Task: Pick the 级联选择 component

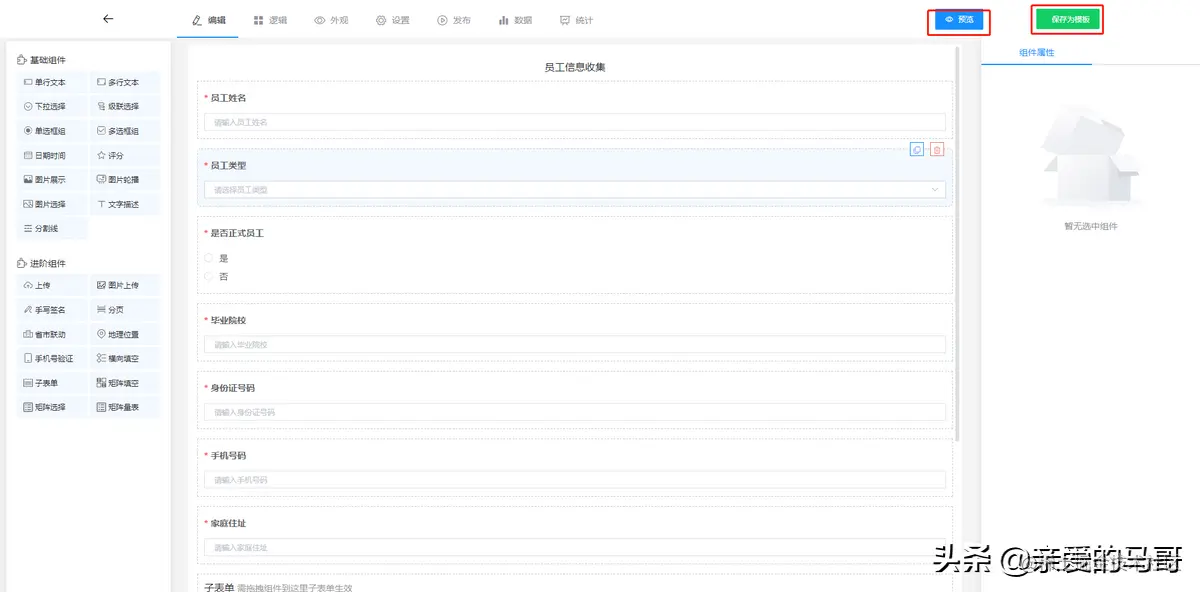Action: pyautogui.click(x=125, y=107)
